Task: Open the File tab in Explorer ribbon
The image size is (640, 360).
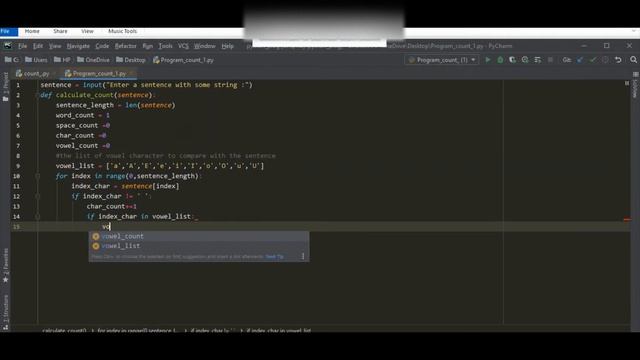Action: (9, 31)
